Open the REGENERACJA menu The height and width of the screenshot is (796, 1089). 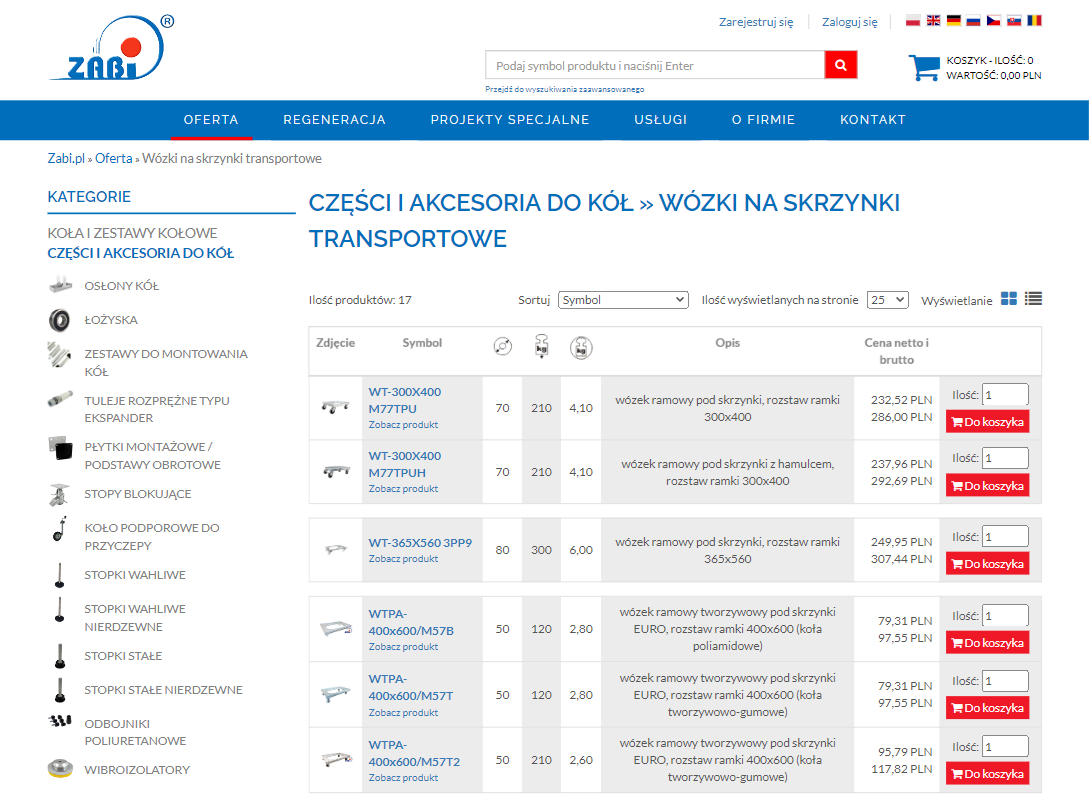pos(334,119)
